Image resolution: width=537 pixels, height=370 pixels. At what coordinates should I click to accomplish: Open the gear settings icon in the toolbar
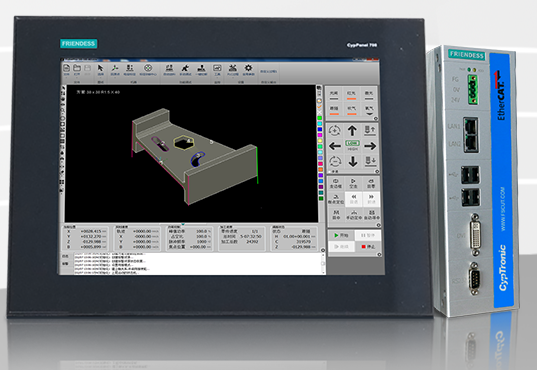pyautogui.click(x=248, y=68)
